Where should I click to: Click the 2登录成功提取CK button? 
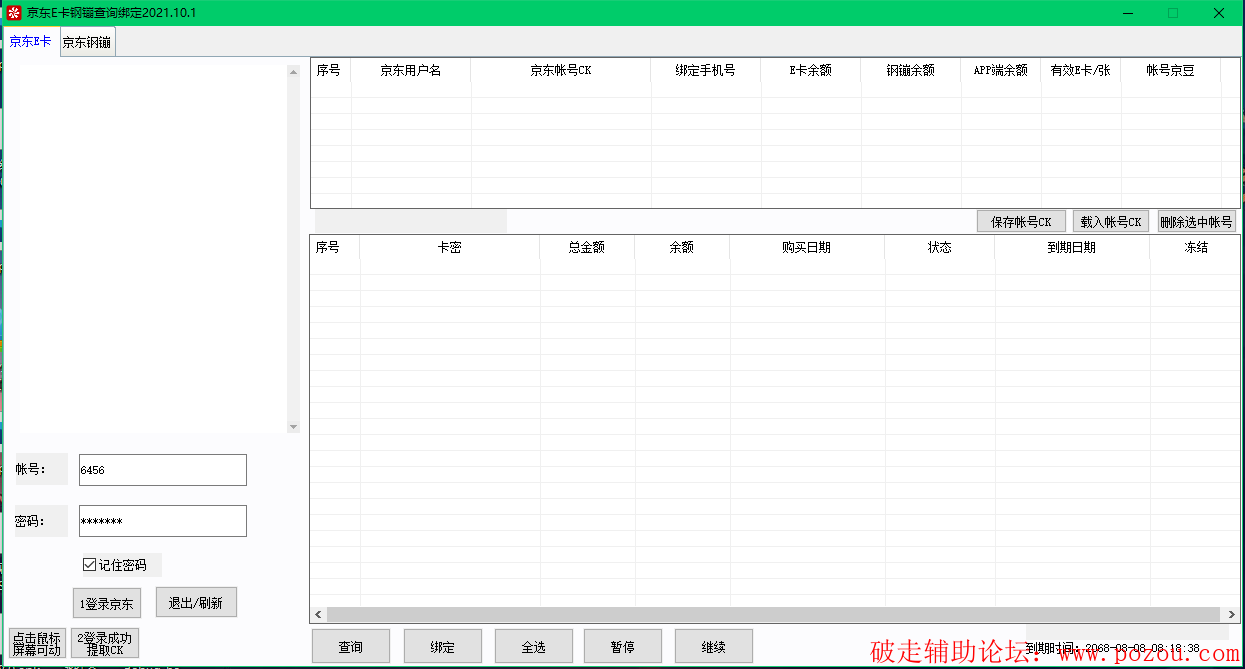coord(105,643)
